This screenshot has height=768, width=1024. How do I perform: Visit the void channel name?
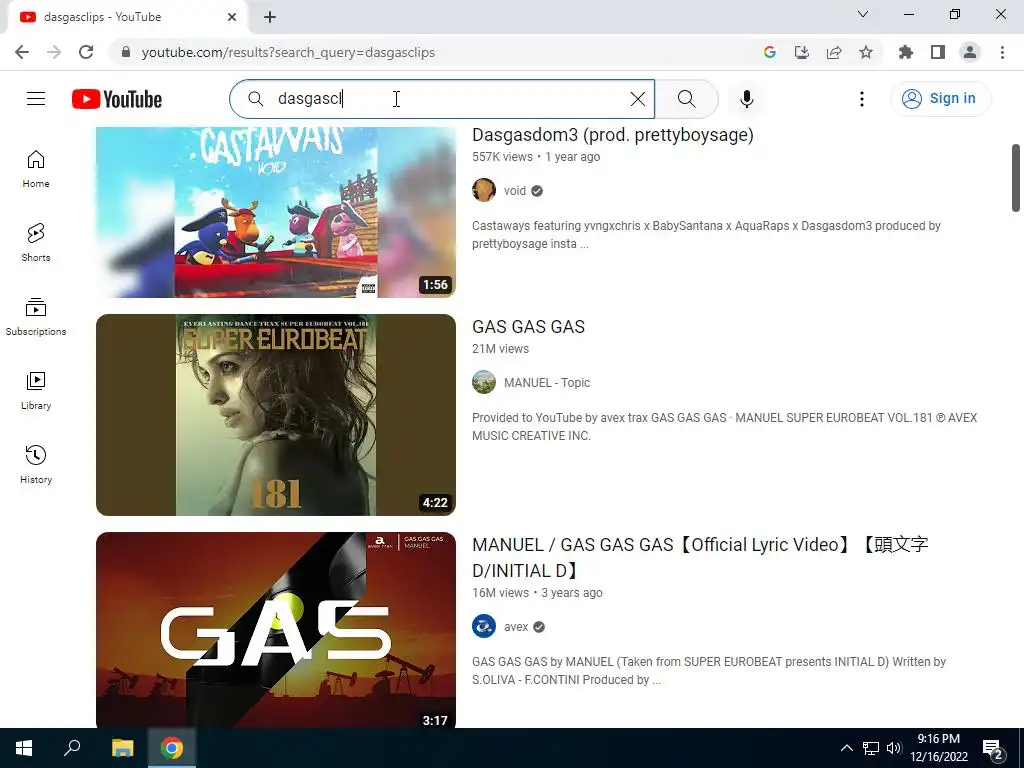(515, 191)
